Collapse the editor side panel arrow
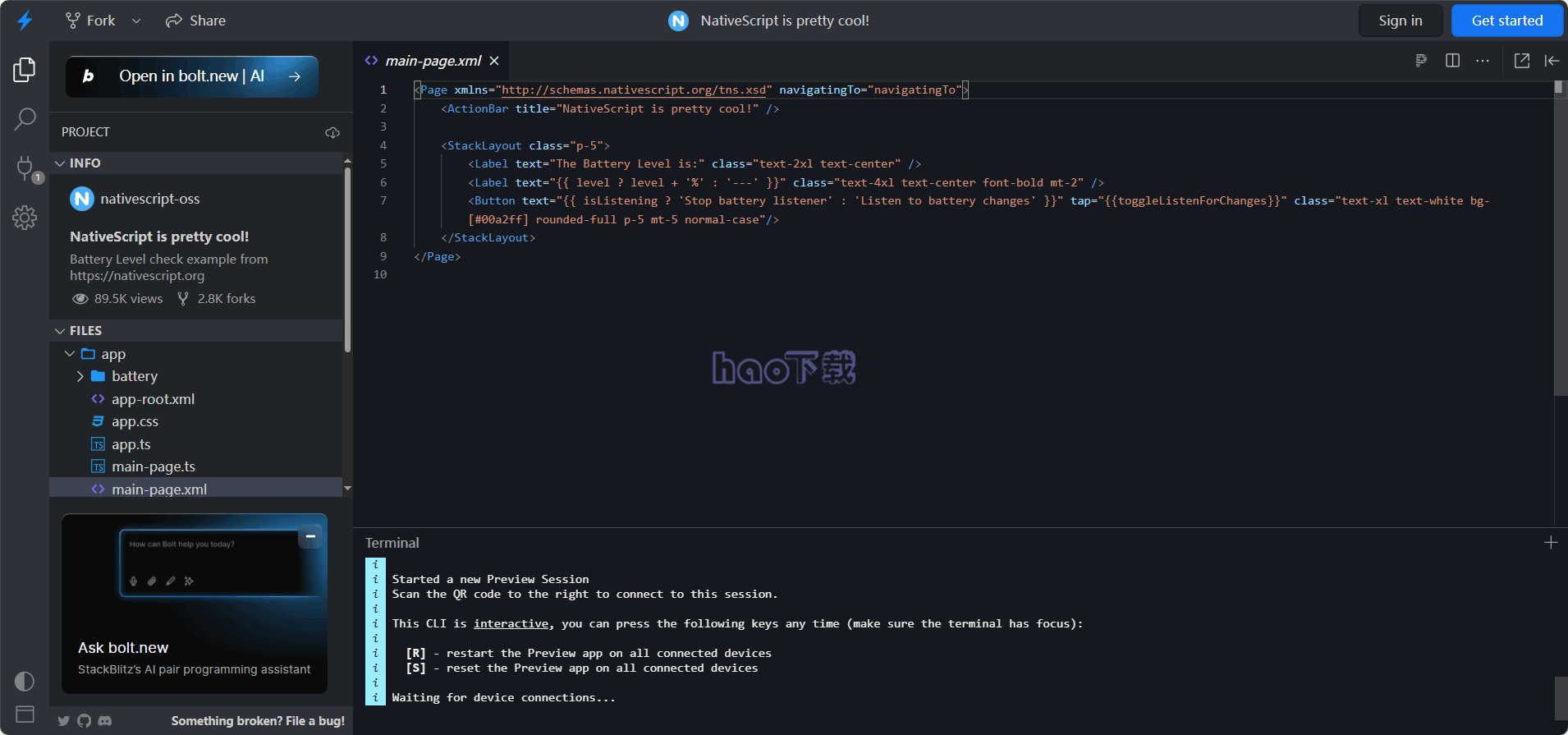The width and height of the screenshot is (1568, 735). (x=1552, y=61)
